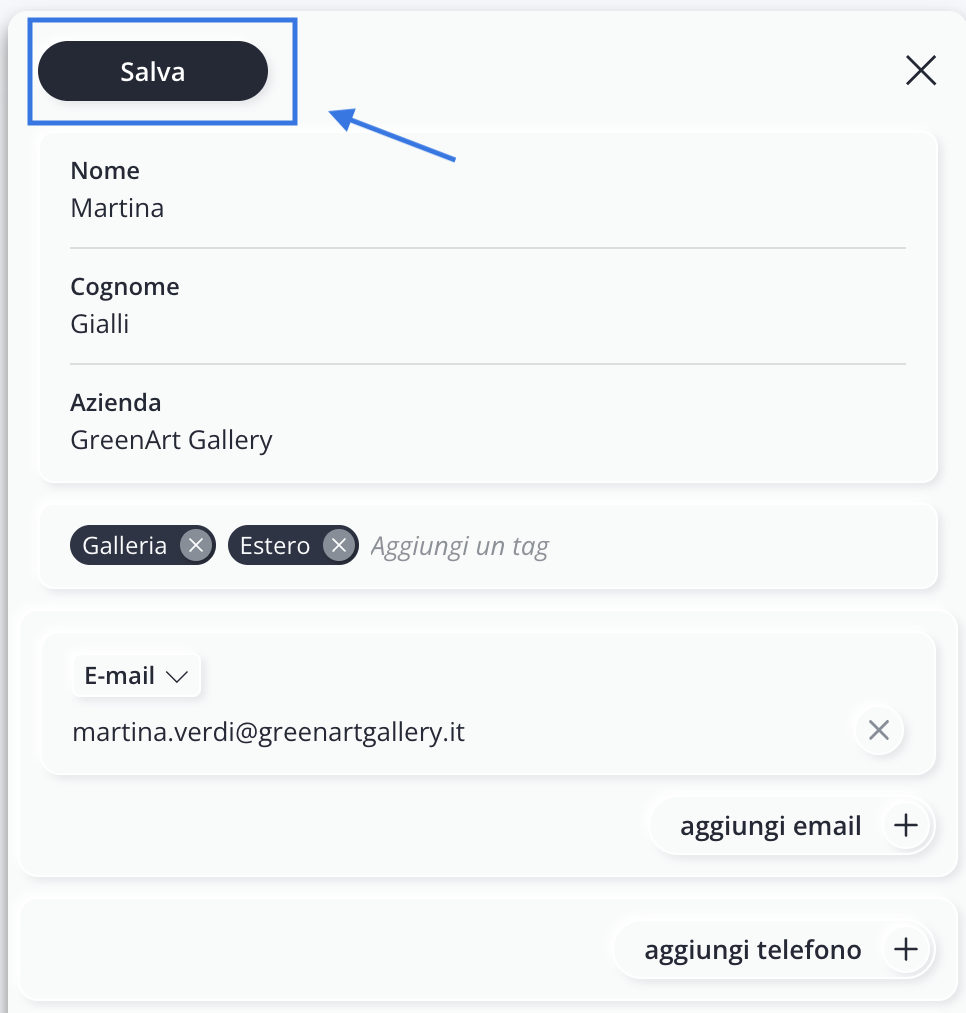The width and height of the screenshot is (966, 1013).
Task: Click the Nome field label
Action: 105,171
